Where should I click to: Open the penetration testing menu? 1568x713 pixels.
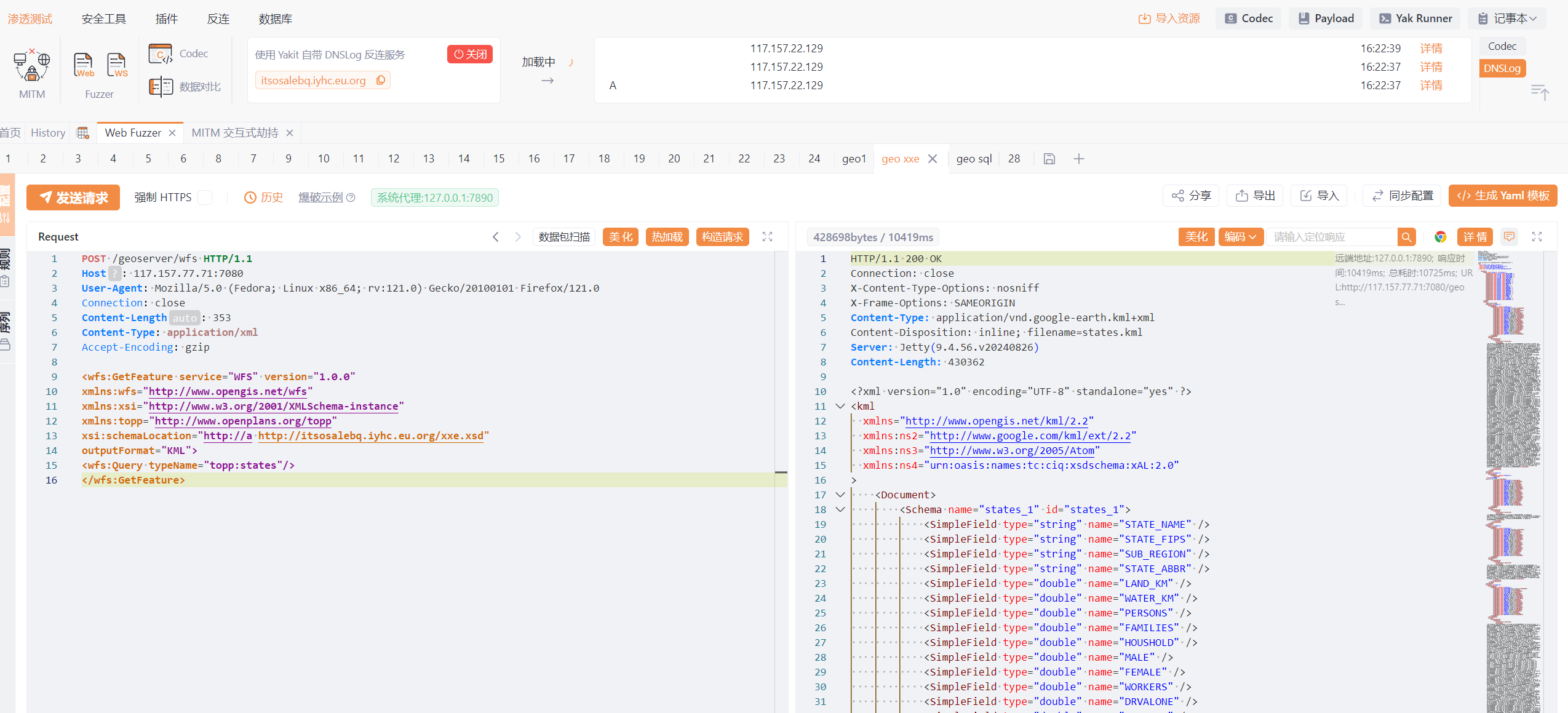(x=30, y=19)
